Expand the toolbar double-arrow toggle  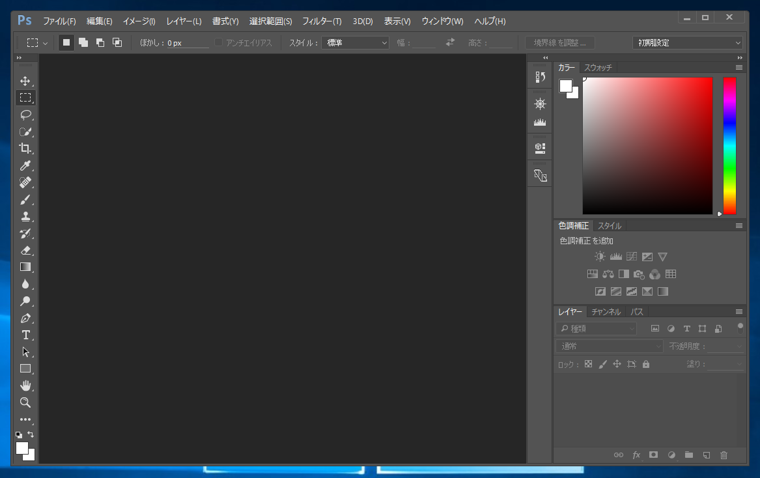pyautogui.click(x=19, y=58)
